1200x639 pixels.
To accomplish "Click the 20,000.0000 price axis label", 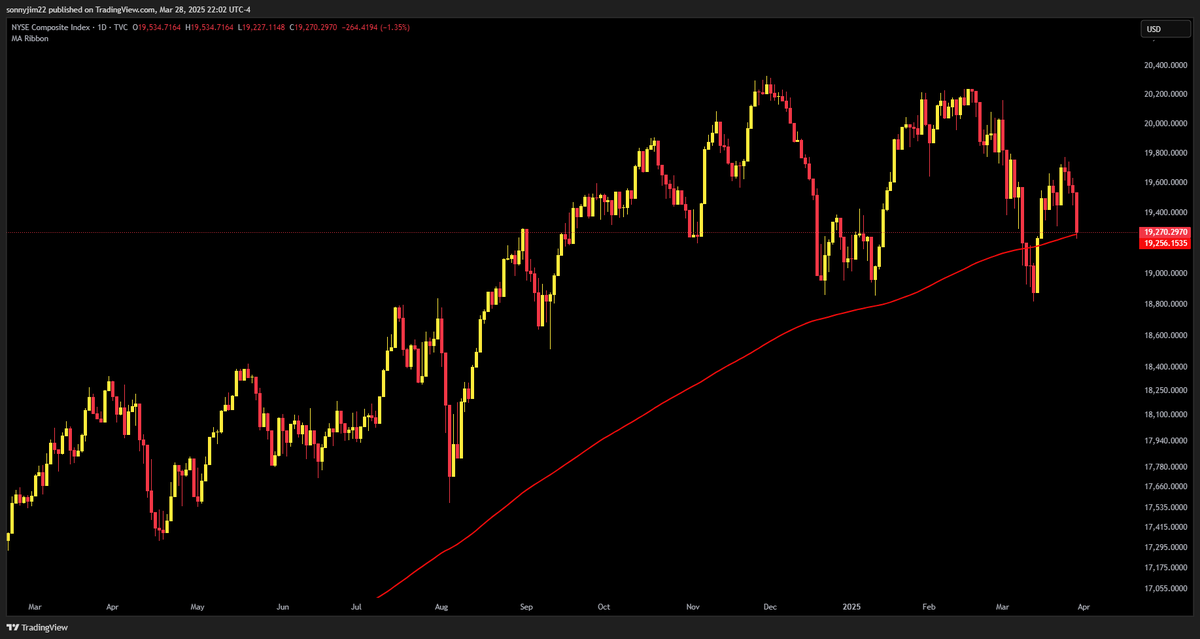I will [1165, 124].
